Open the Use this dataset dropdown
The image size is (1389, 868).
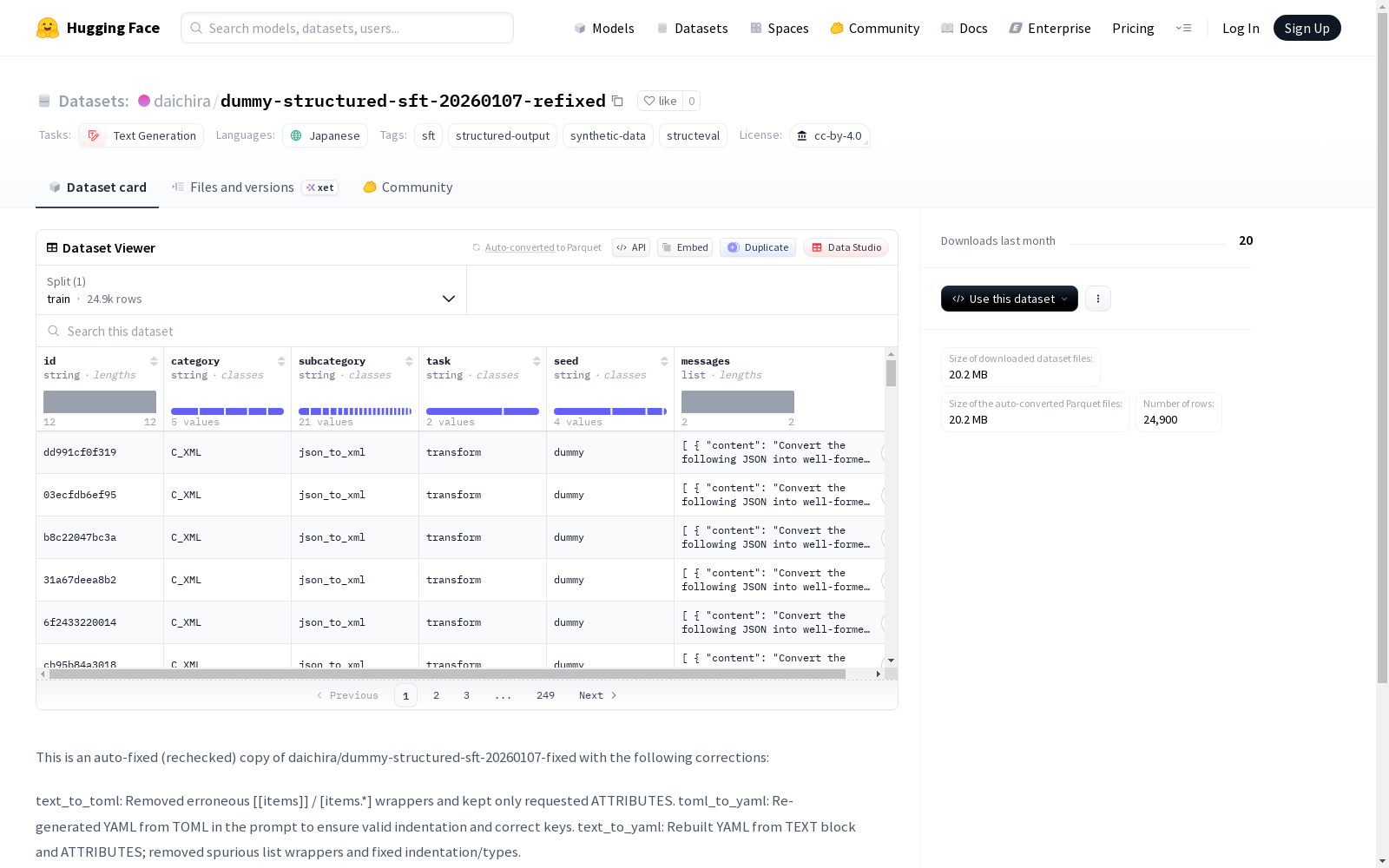pos(1010,299)
